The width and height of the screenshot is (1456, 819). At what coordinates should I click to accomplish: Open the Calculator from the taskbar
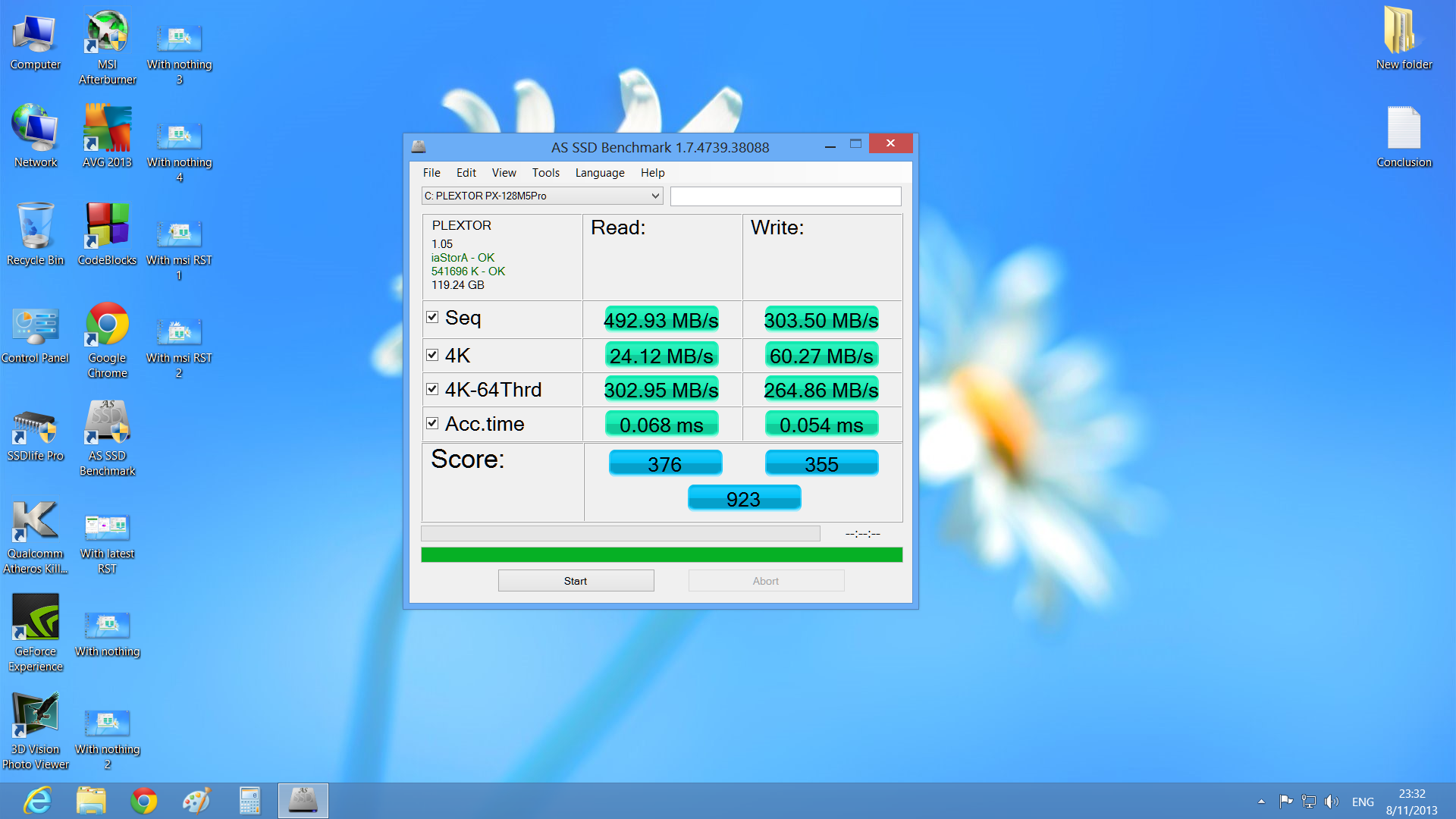click(249, 801)
